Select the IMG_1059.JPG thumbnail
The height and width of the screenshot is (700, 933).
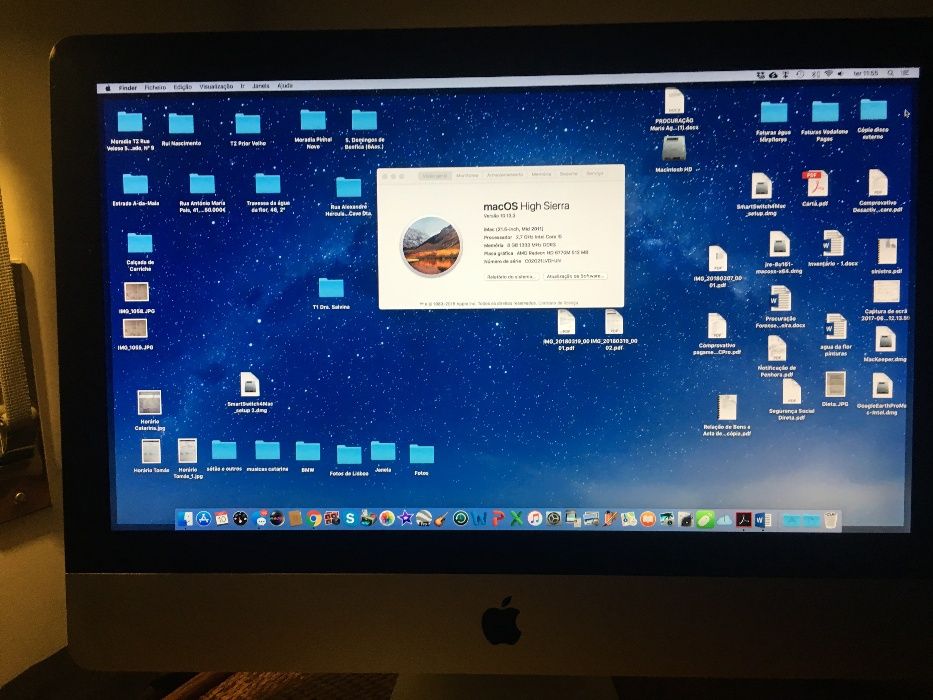[x=135, y=334]
